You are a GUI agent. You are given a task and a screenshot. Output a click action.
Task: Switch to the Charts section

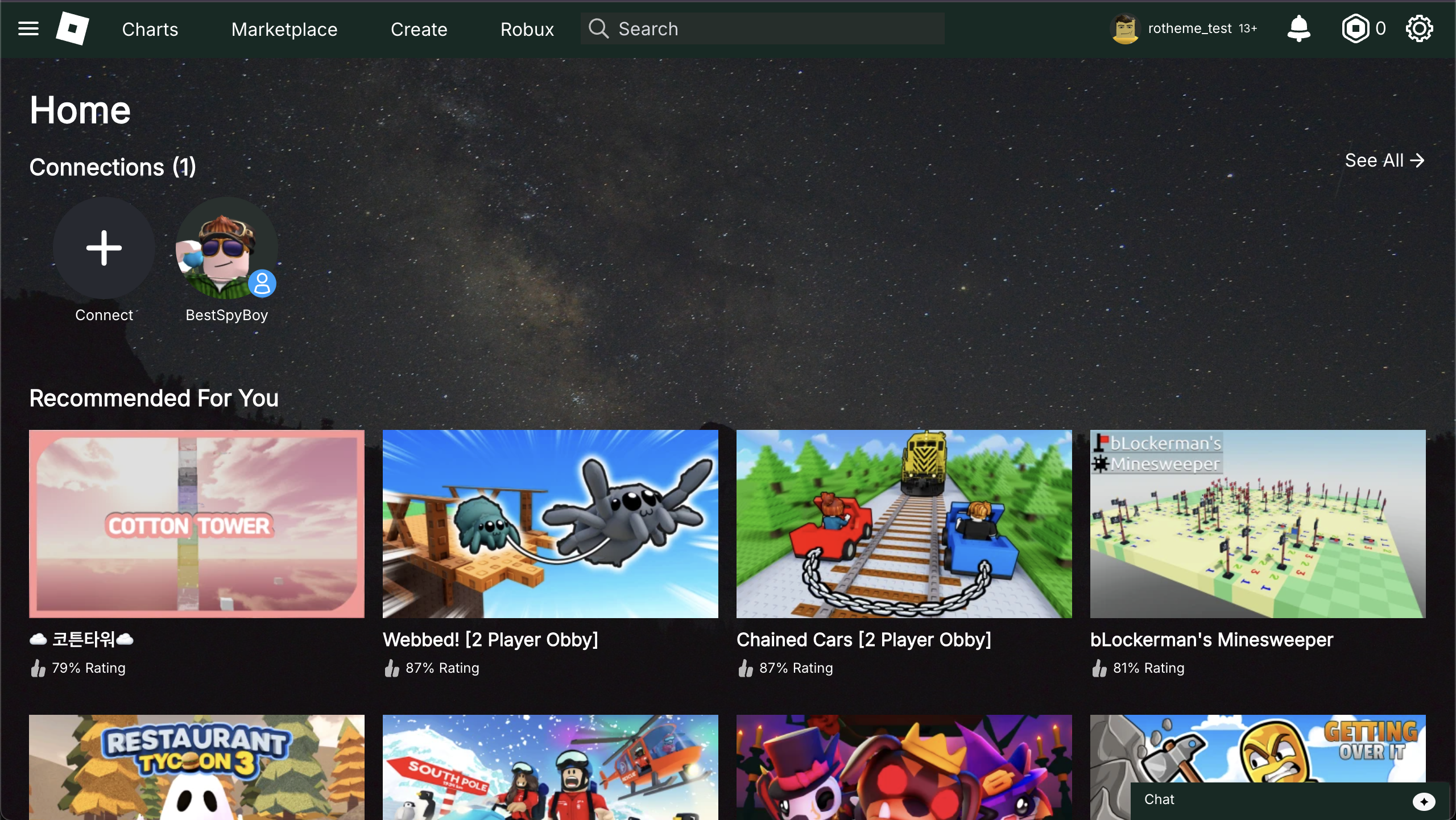(x=150, y=29)
